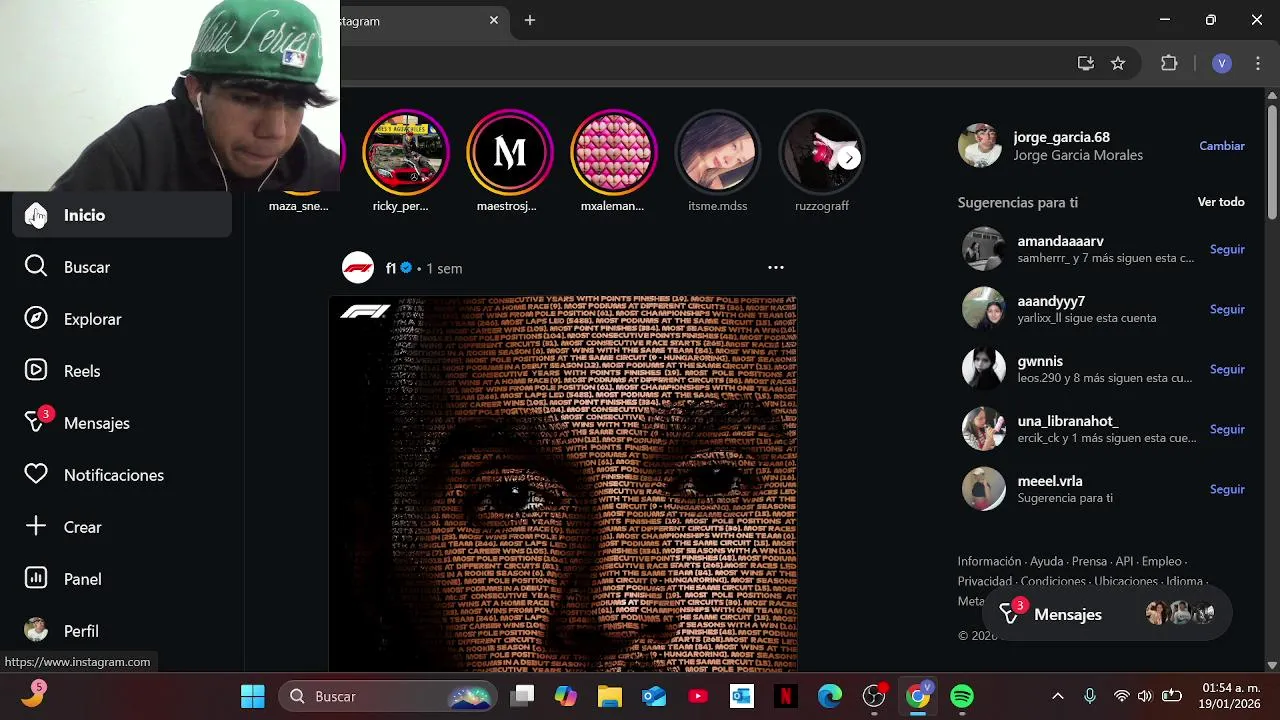Click the Windows Start button
Viewport: 1280px width, 720px height.
click(x=253, y=696)
